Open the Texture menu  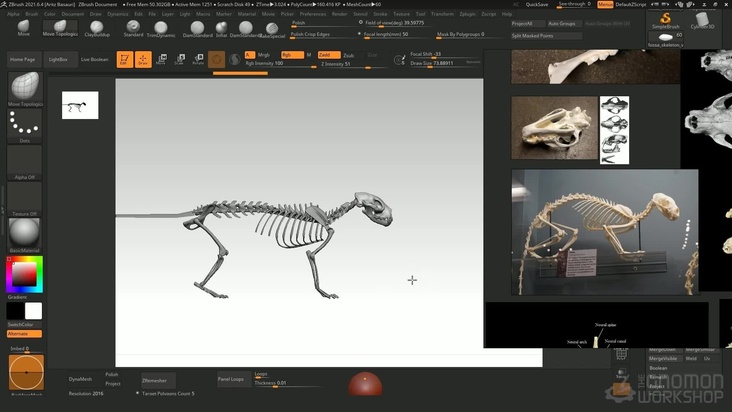tap(401, 14)
